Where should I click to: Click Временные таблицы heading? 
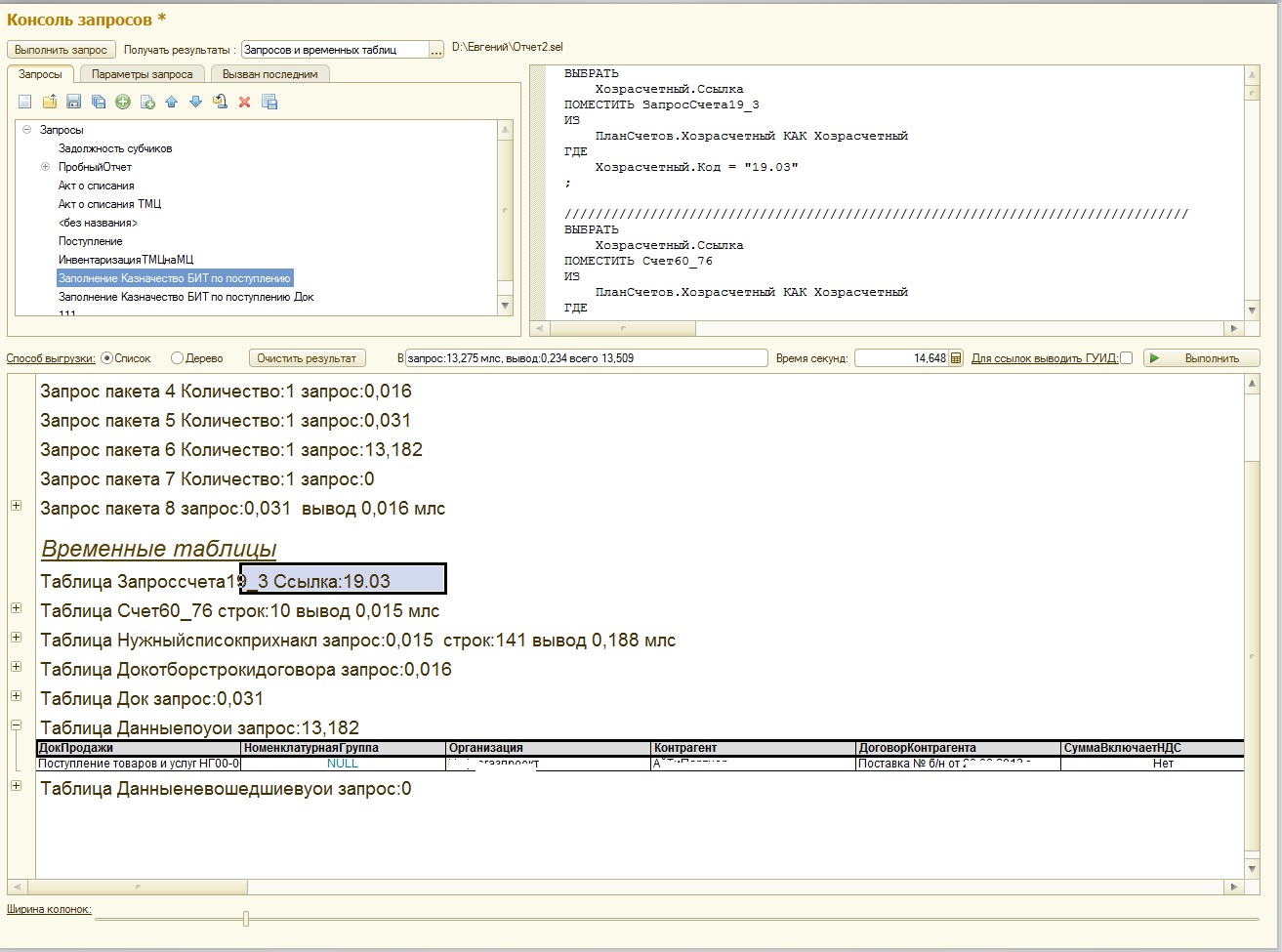[x=158, y=549]
